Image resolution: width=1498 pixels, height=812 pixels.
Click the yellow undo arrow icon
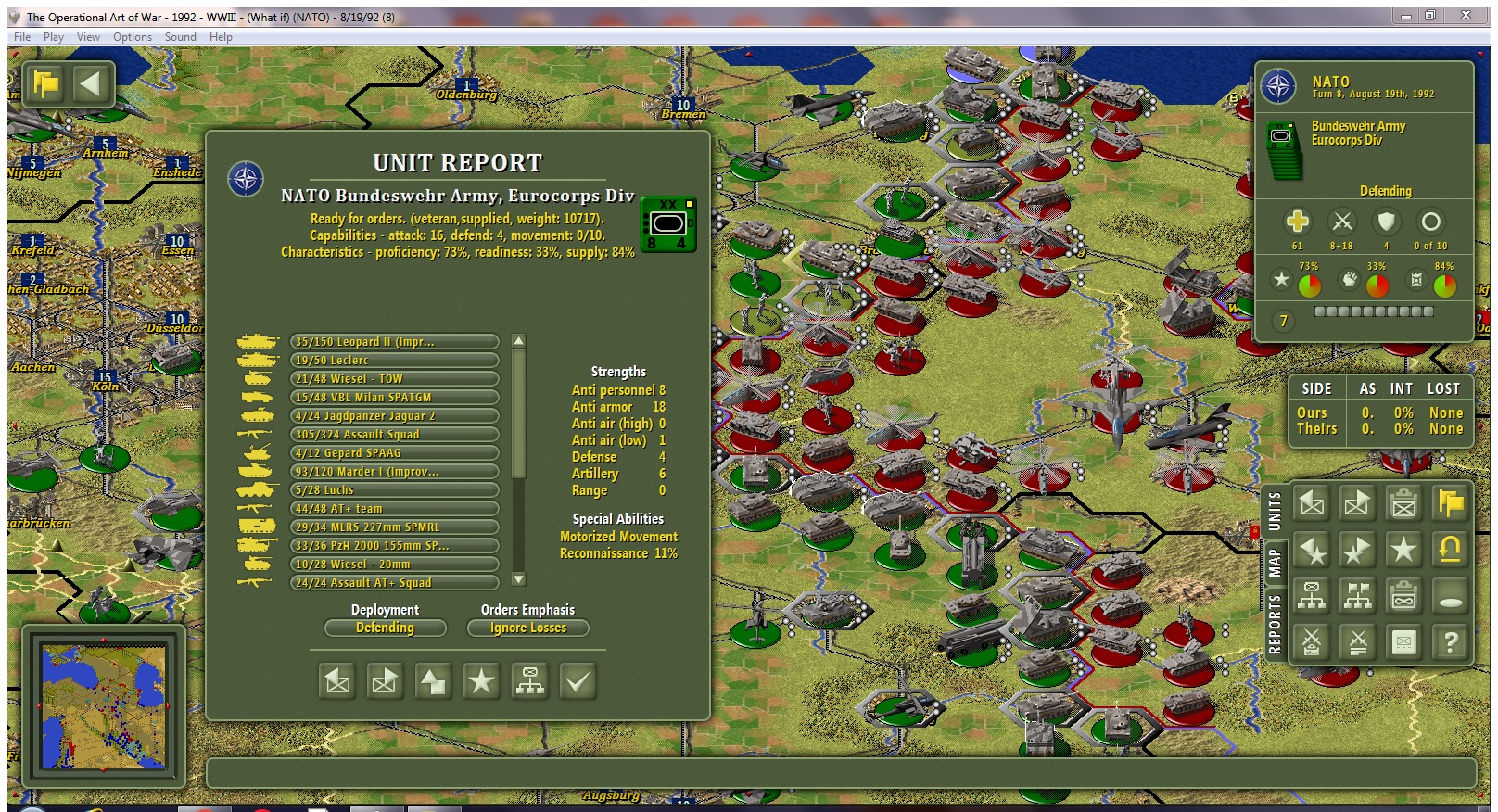(x=1450, y=550)
